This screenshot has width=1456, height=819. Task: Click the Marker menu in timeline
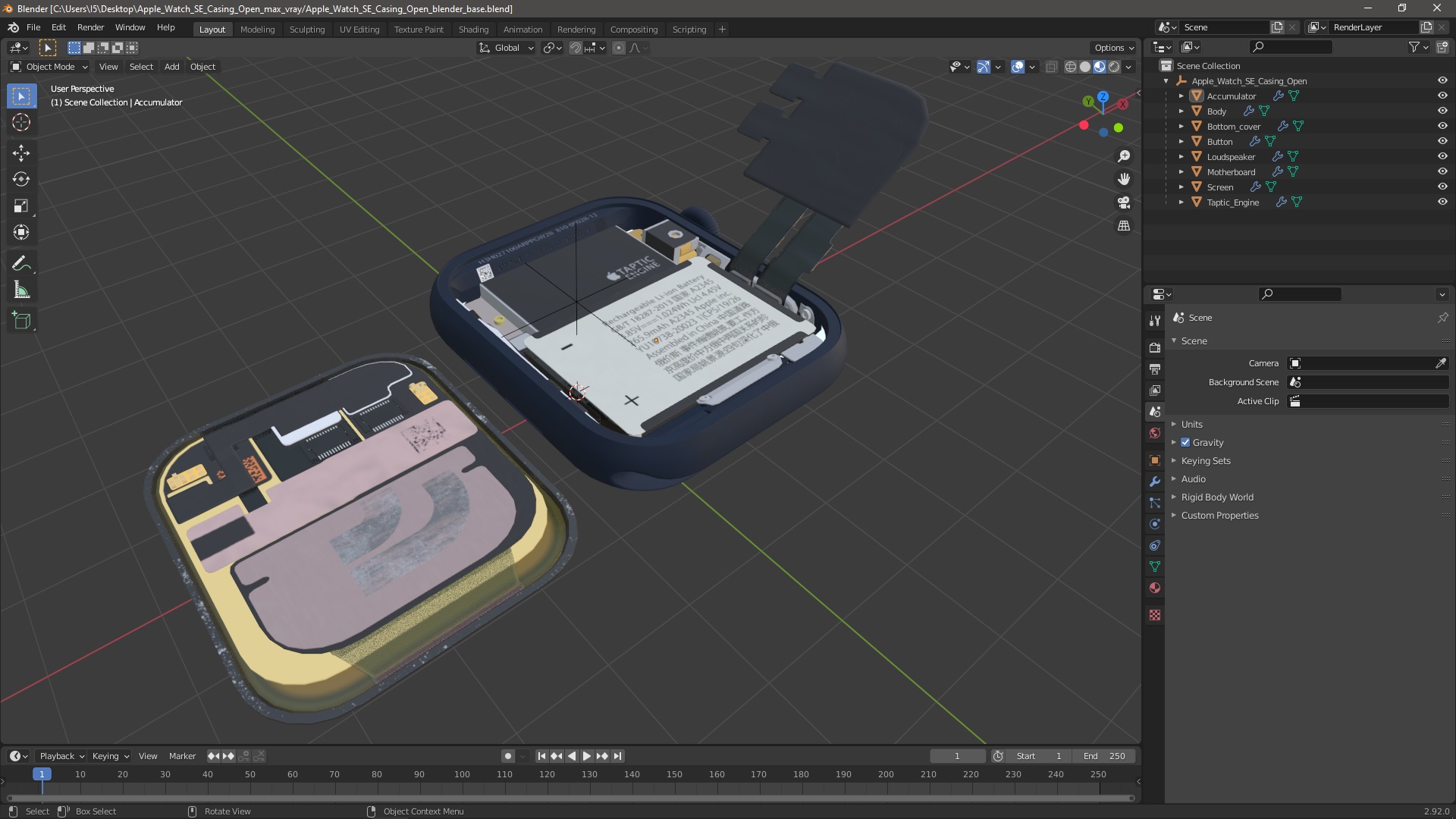pyautogui.click(x=182, y=756)
